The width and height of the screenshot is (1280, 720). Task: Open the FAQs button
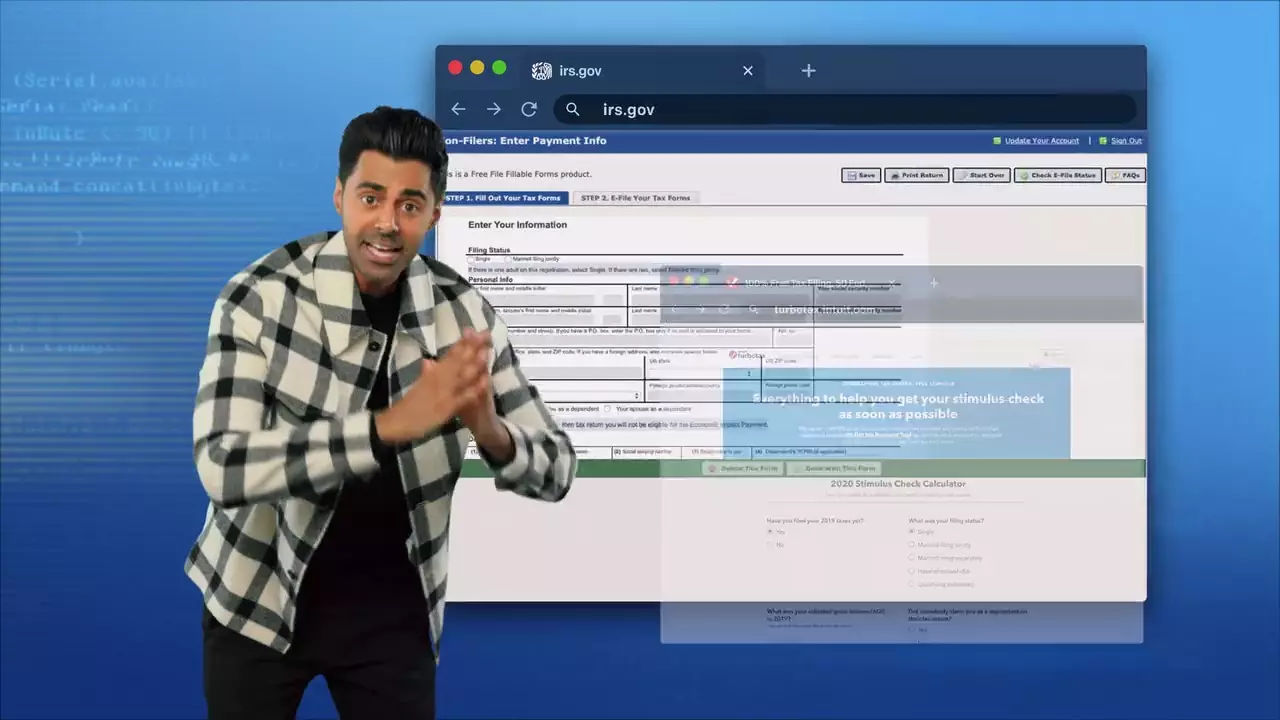[1125, 175]
